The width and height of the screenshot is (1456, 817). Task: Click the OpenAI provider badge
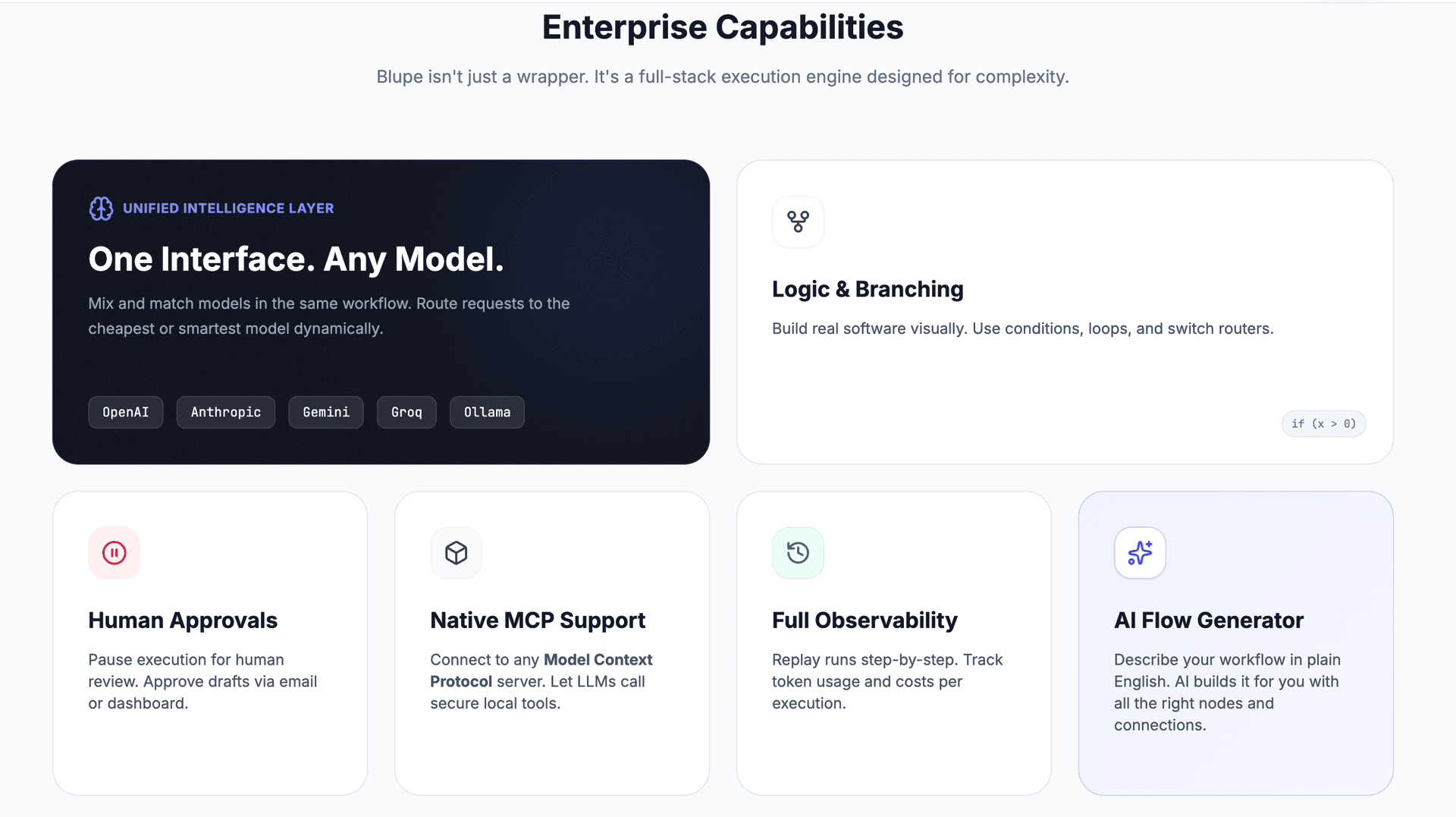click(125, 412)
